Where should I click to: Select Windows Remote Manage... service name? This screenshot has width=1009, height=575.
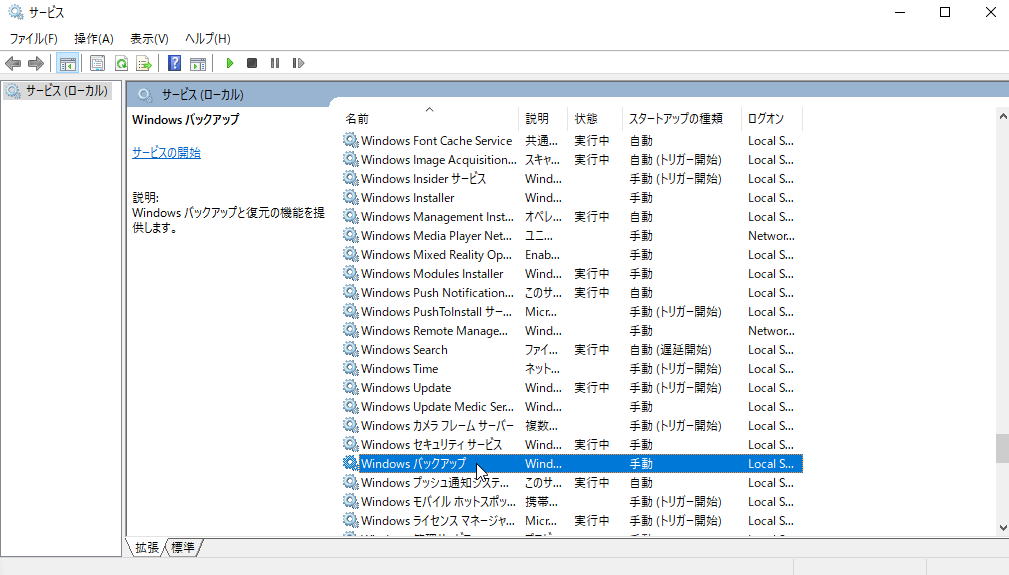click(x=434, y=331)
